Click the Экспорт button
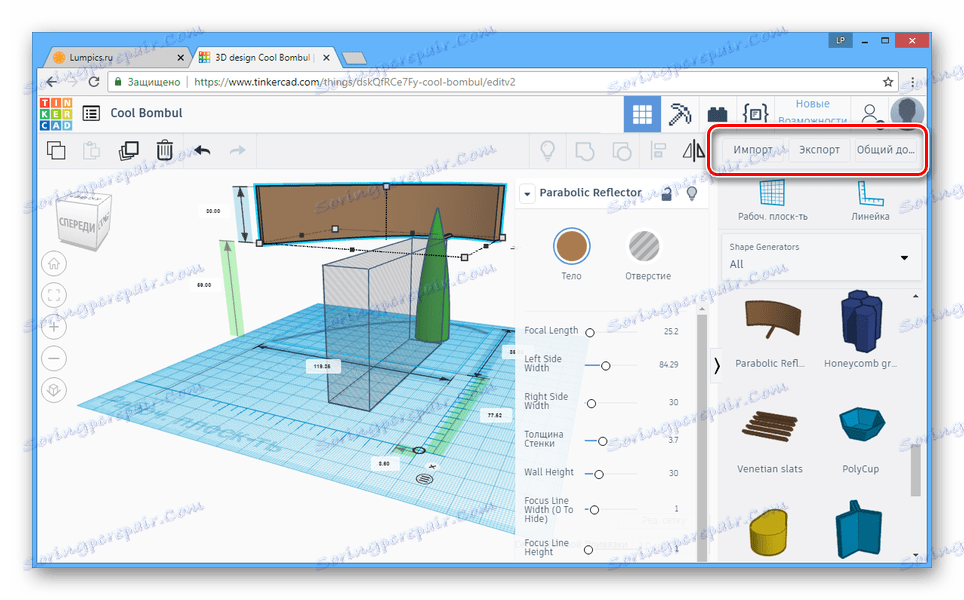This screenshot has width=964, height=600. point(819,150)
